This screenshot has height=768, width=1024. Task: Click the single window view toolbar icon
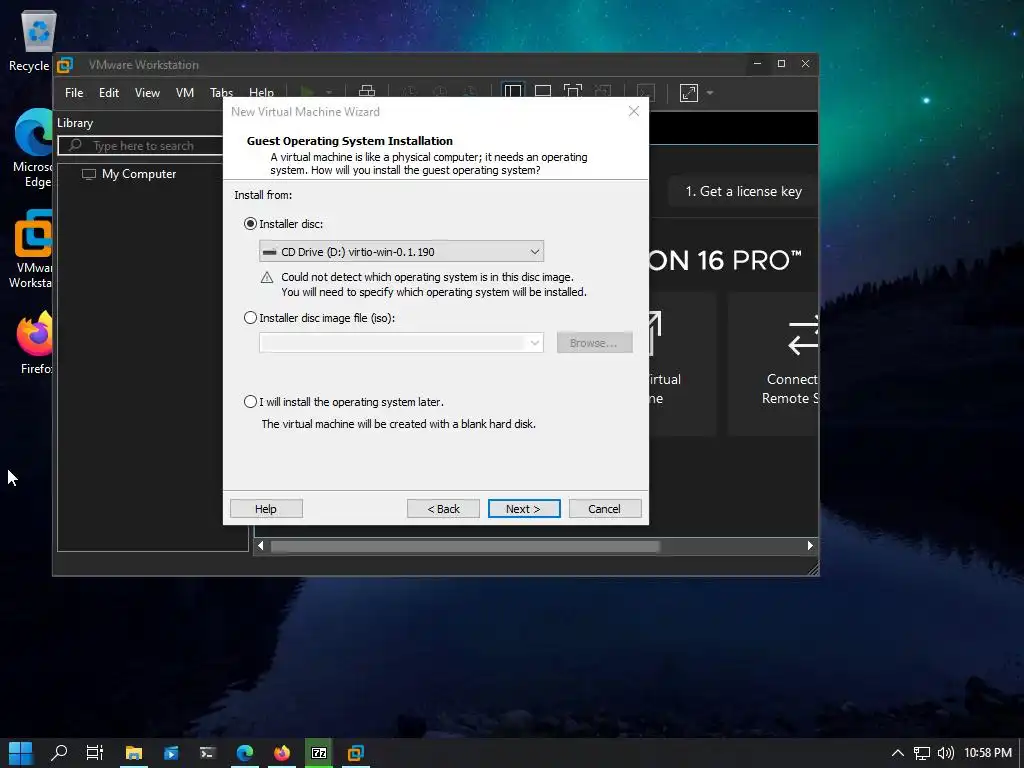[x=543, y=92]
